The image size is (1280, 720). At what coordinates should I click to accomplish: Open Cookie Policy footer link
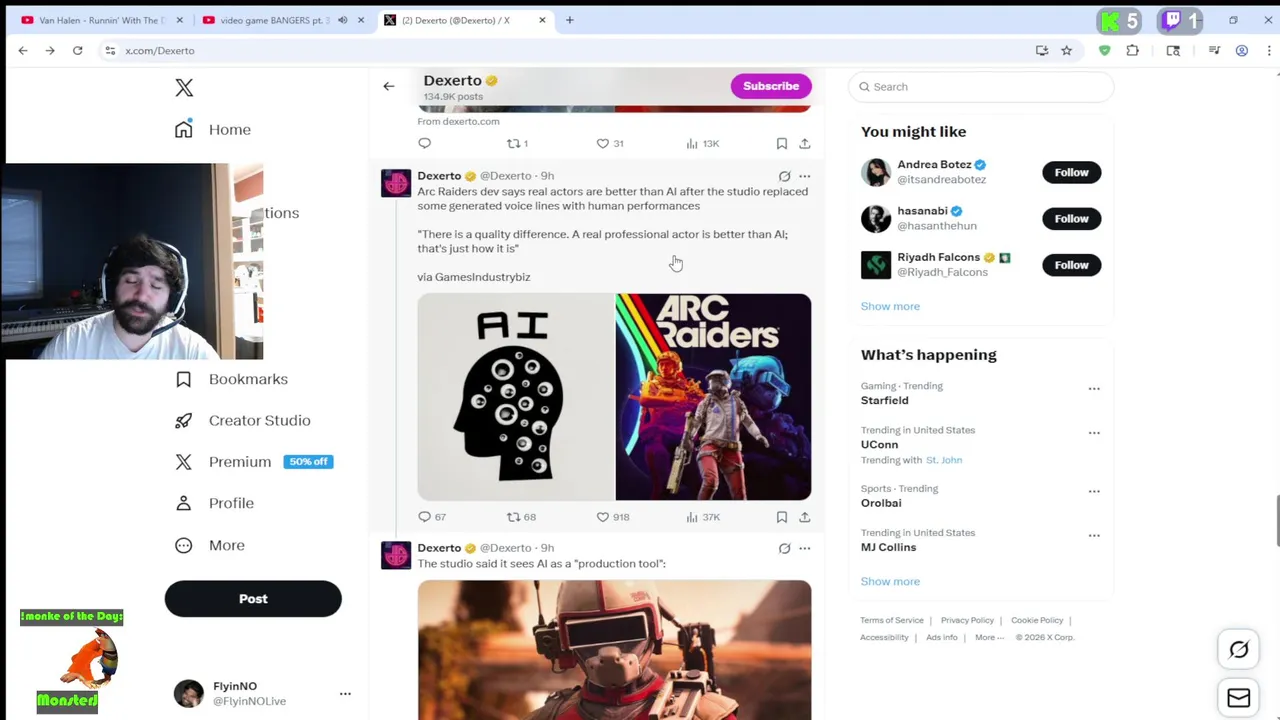[x=1037, y=620]
